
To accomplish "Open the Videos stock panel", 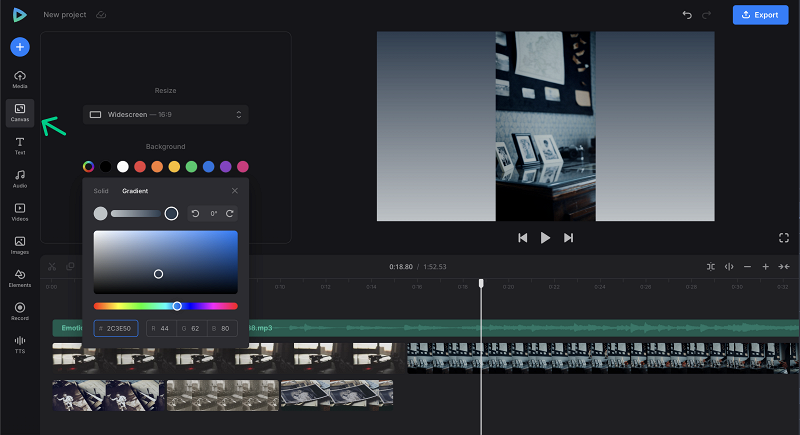I will pos(20,212).
